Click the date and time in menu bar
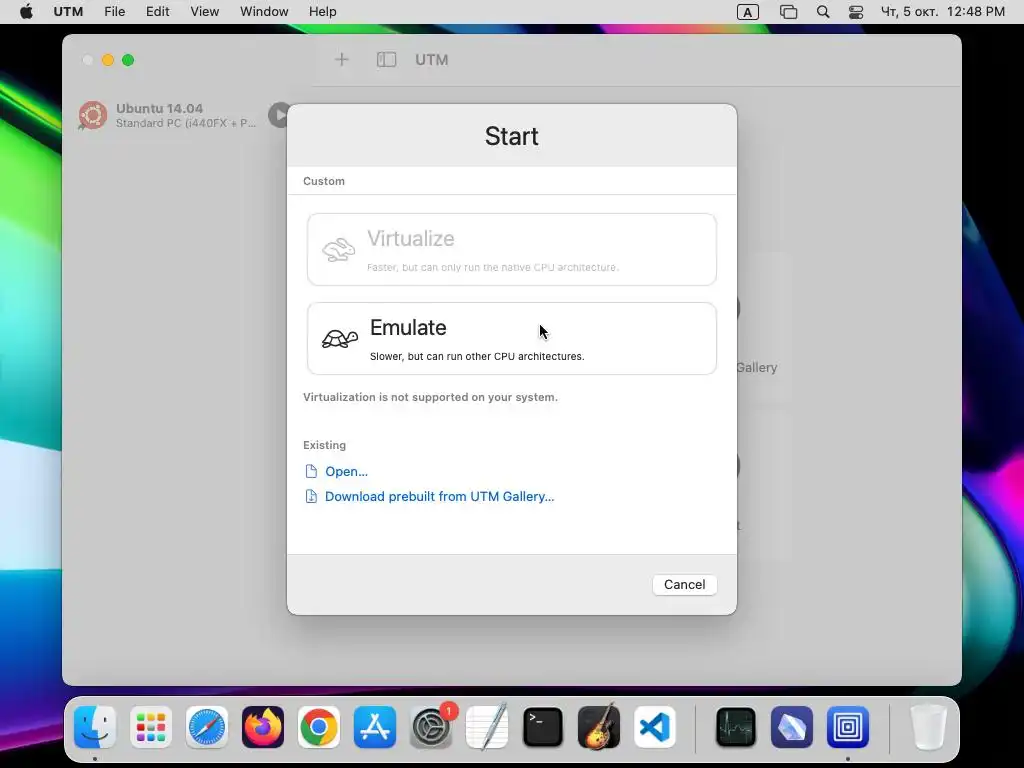Screen dimensions: 1024x768 click(x=942, y=12)
